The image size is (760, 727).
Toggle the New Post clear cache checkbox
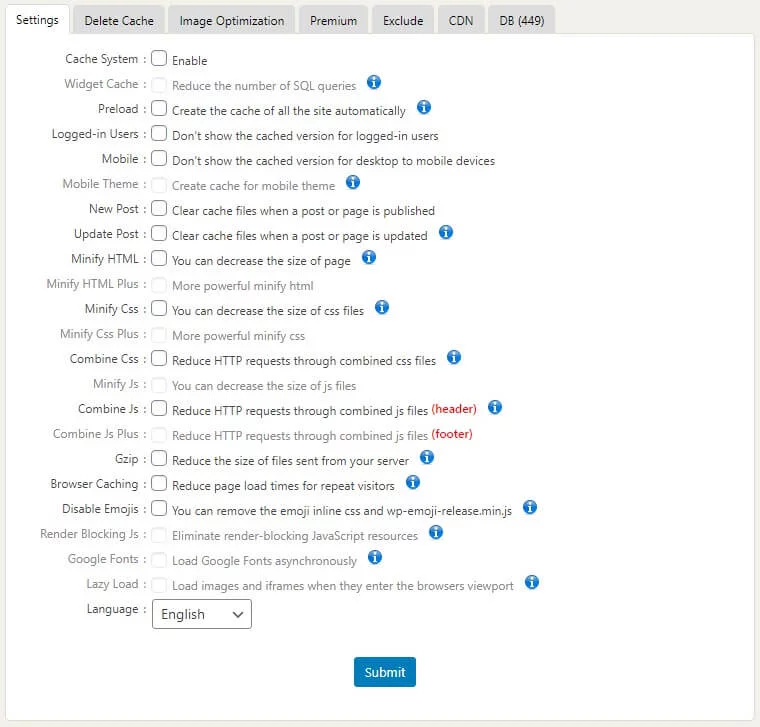click(x=159, y=209)
